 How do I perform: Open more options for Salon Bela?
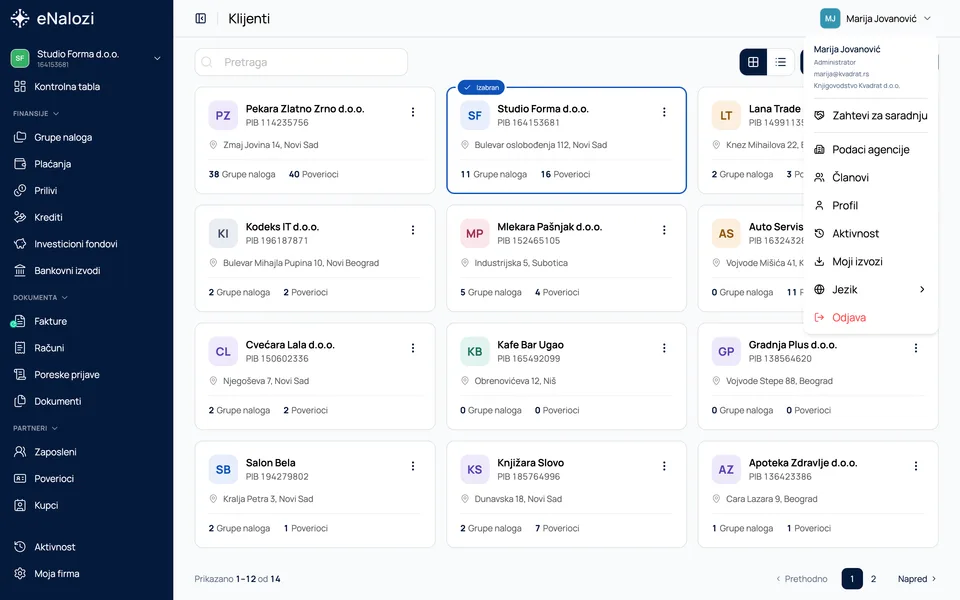pos(413,467)
